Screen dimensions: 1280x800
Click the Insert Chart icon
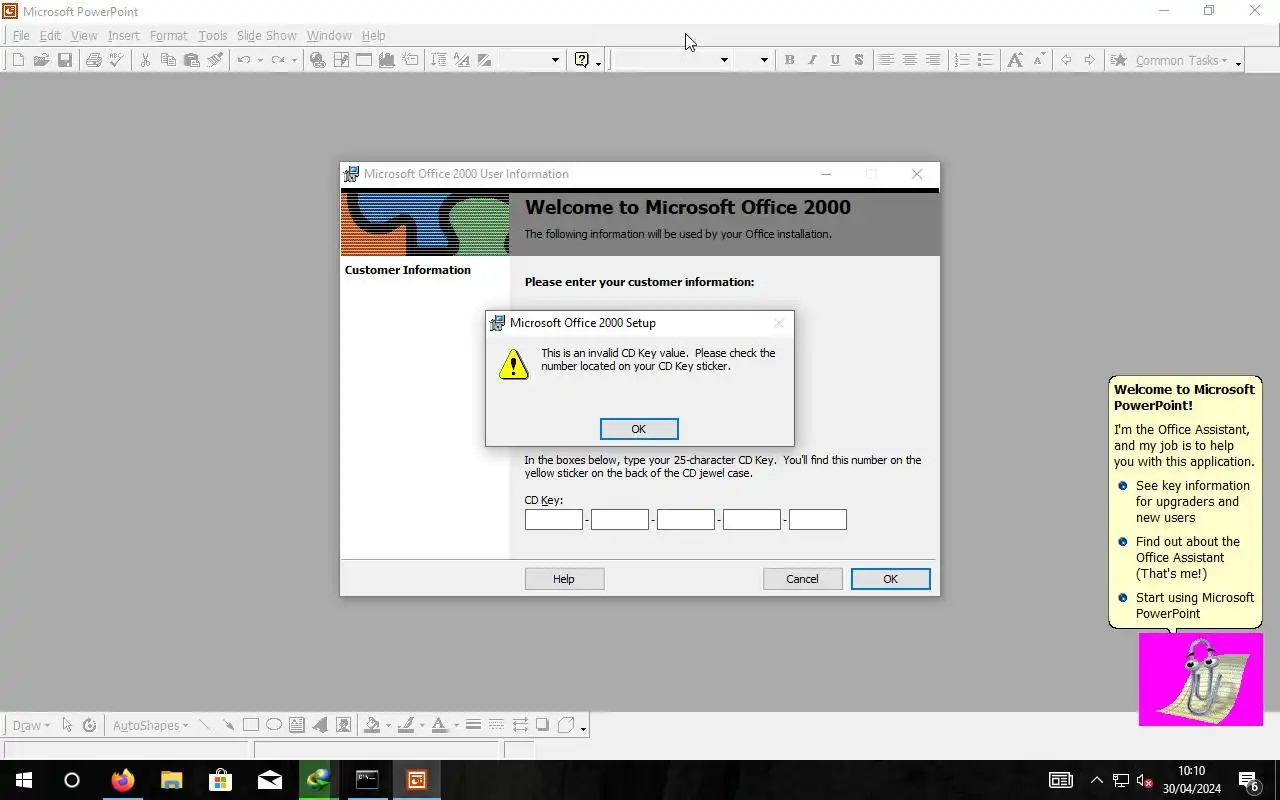(x=387, y=60)
